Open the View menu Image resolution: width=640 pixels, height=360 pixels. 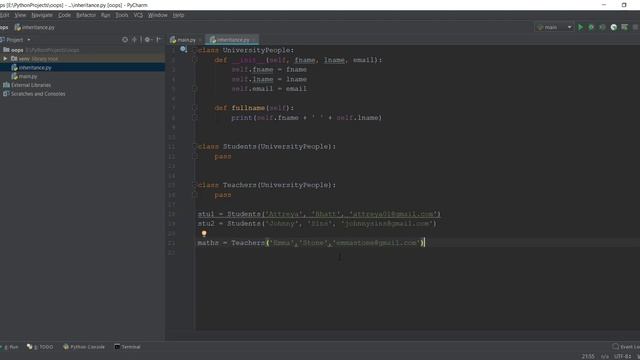[x=20, y=15]
